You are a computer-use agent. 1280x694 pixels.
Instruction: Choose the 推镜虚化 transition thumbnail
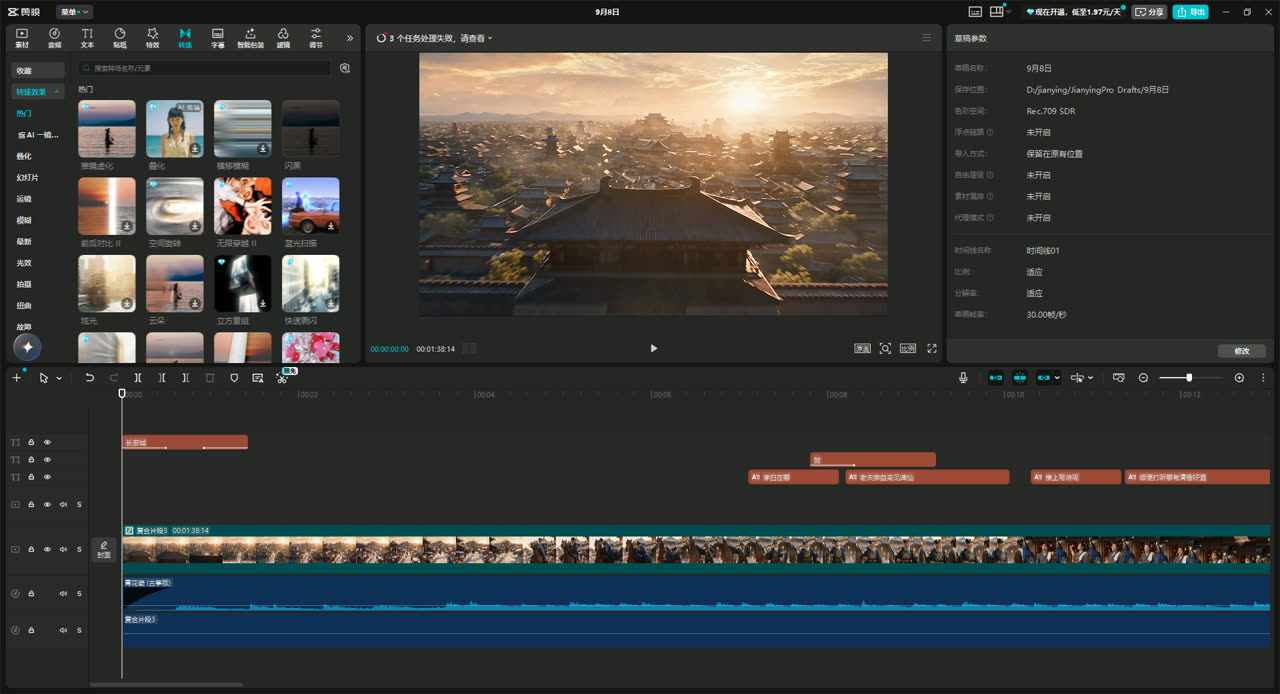coord(107,128)
